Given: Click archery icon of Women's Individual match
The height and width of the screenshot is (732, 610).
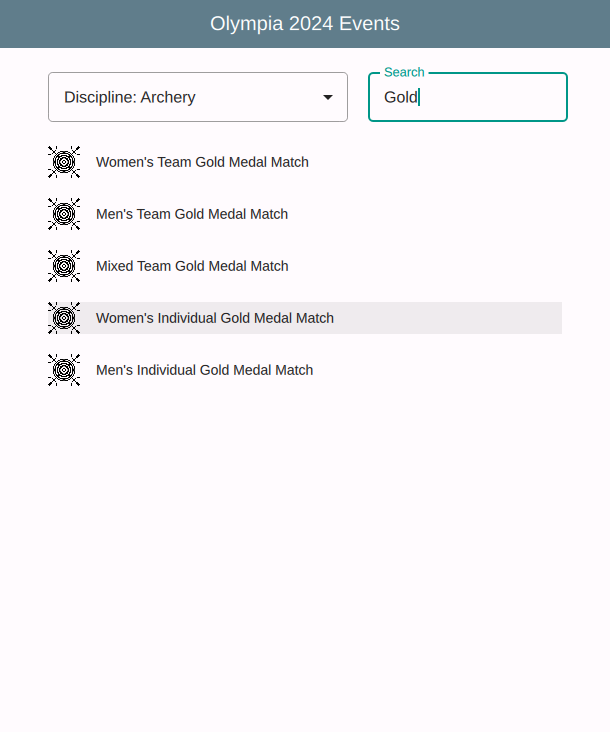Looking at the screenshot, I should 64,318.
